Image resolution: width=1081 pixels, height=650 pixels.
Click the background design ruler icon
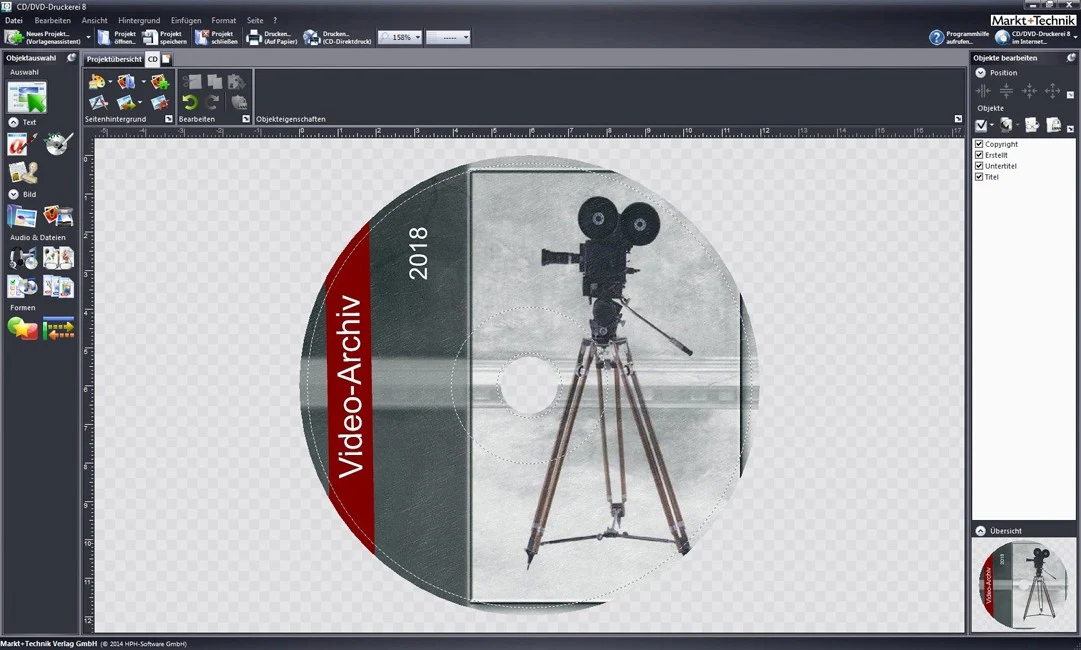tap(97, 103)
